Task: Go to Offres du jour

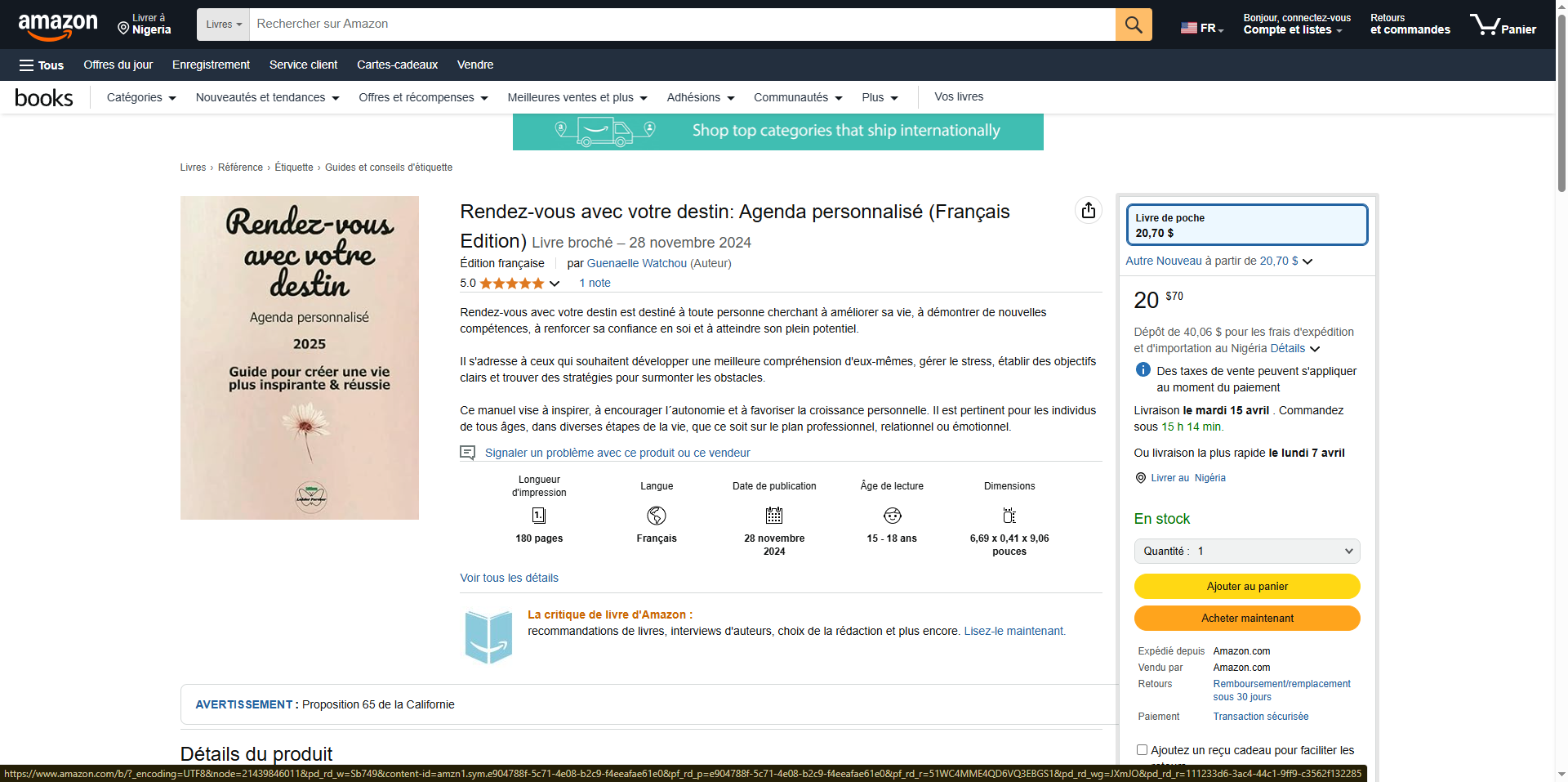Action: (118, 65)
